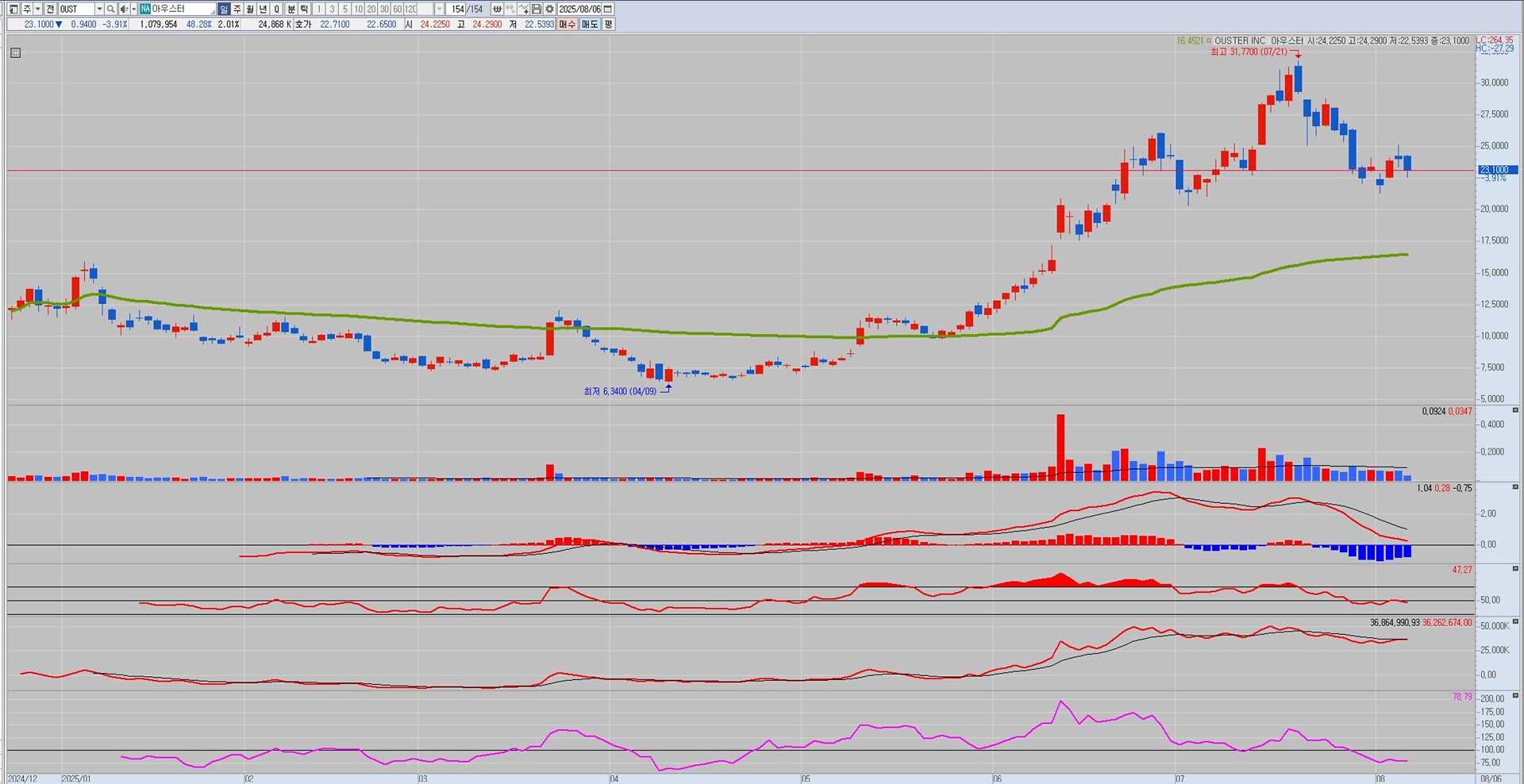Select the daily (일) period toggle
This screenshot has width=1524, height=784.
point(224,9)
